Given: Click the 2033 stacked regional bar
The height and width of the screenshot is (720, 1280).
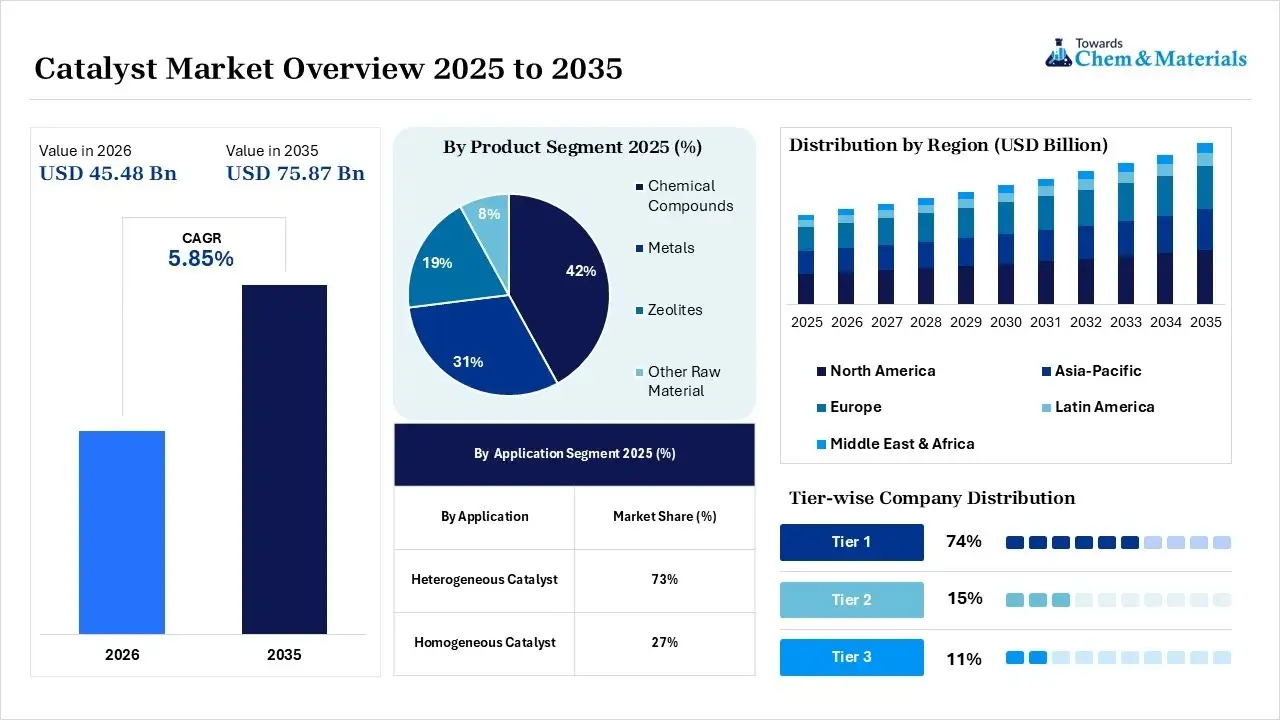Looking at the screenshot, I should [1126, 233].
